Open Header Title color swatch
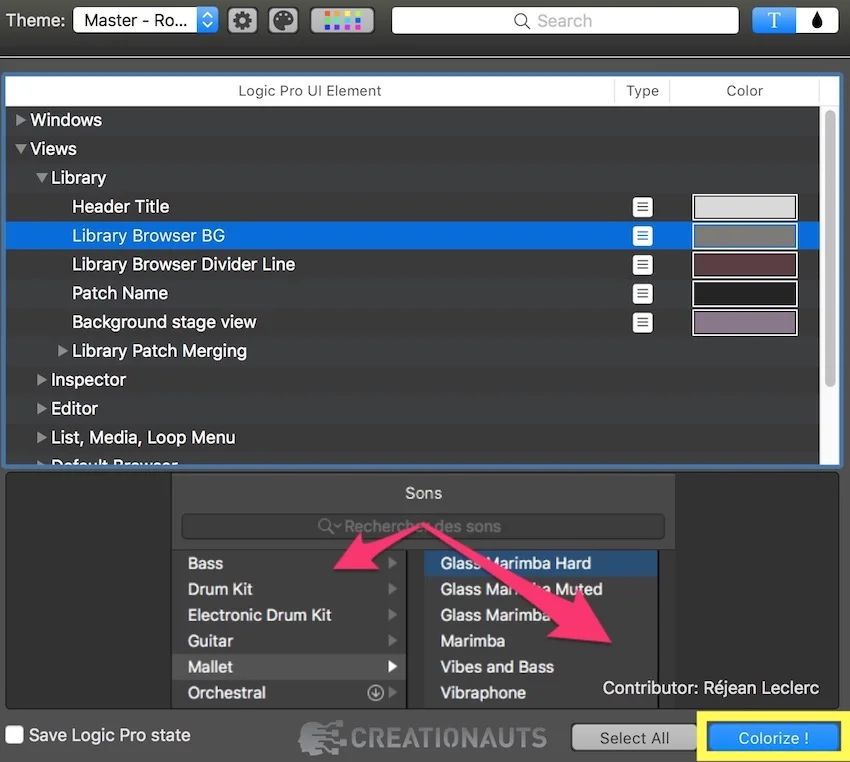This screenshot has width=850, height=762. [745, 207]
